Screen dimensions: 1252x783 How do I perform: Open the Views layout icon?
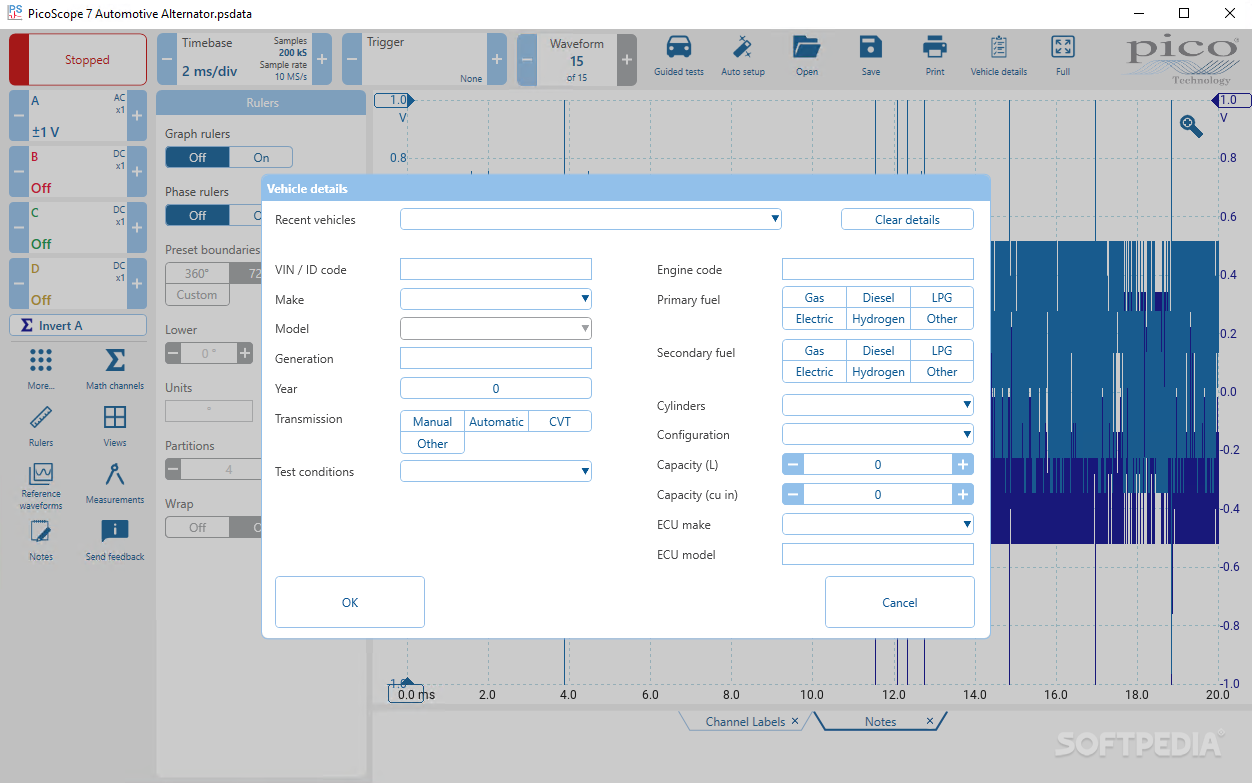click(115, 418)
